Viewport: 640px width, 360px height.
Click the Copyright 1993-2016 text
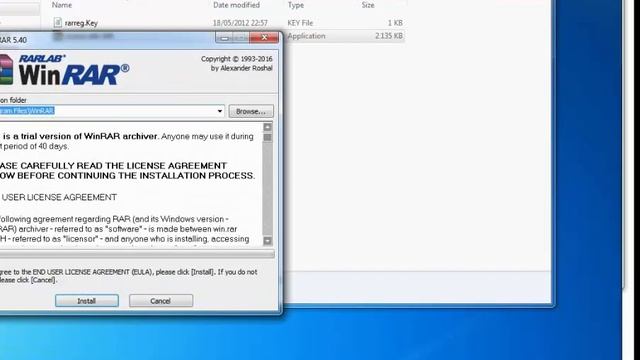click(236, 59)
